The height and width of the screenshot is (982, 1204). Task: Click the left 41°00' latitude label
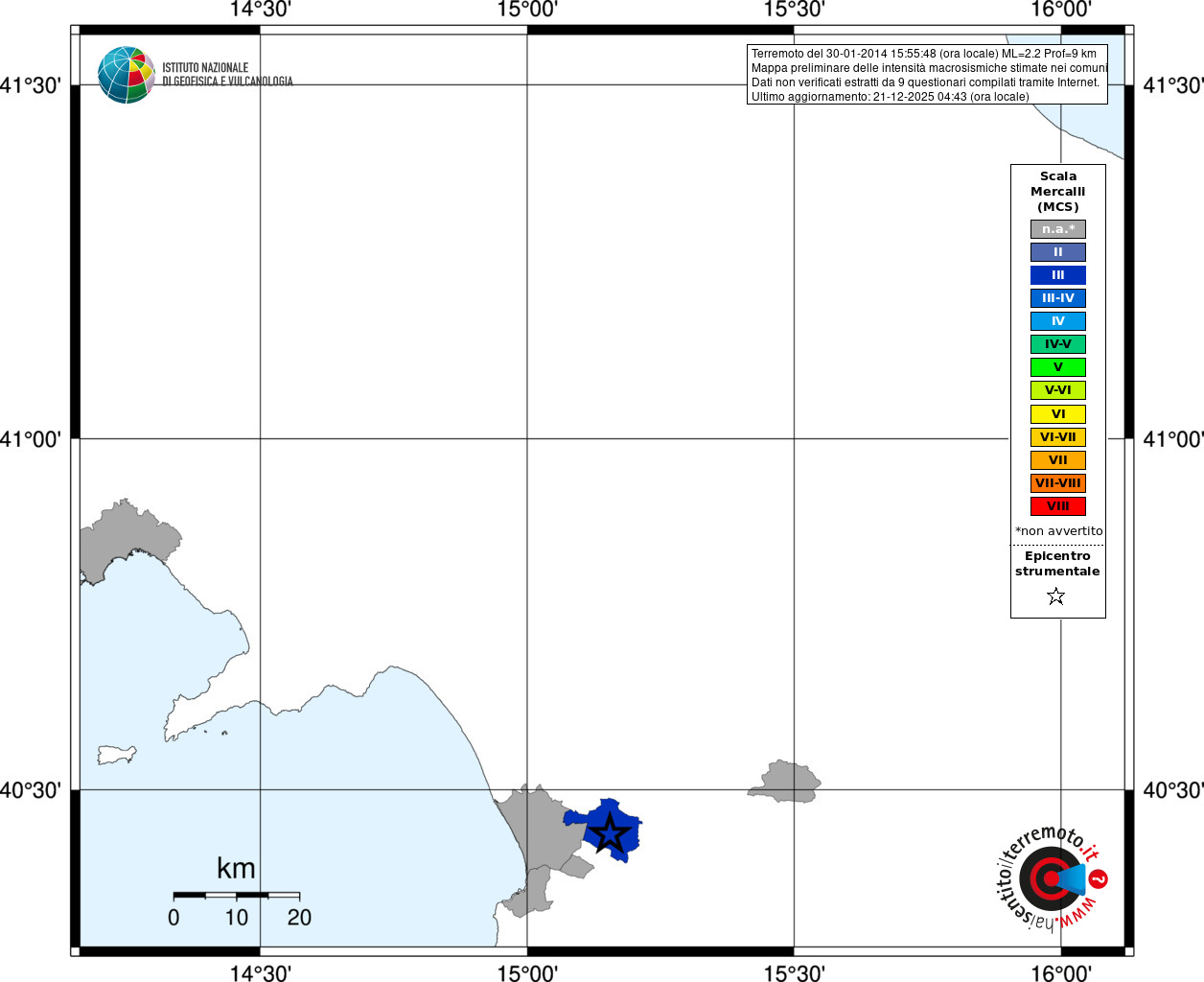[31, 439]
